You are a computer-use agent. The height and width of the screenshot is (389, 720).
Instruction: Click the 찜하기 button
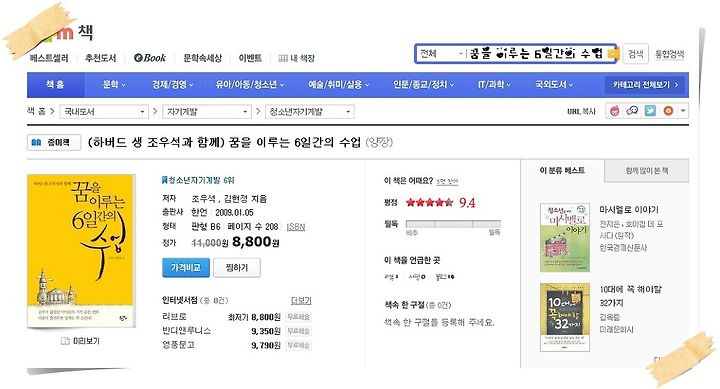pyautogui.click(x=237, y=268)
